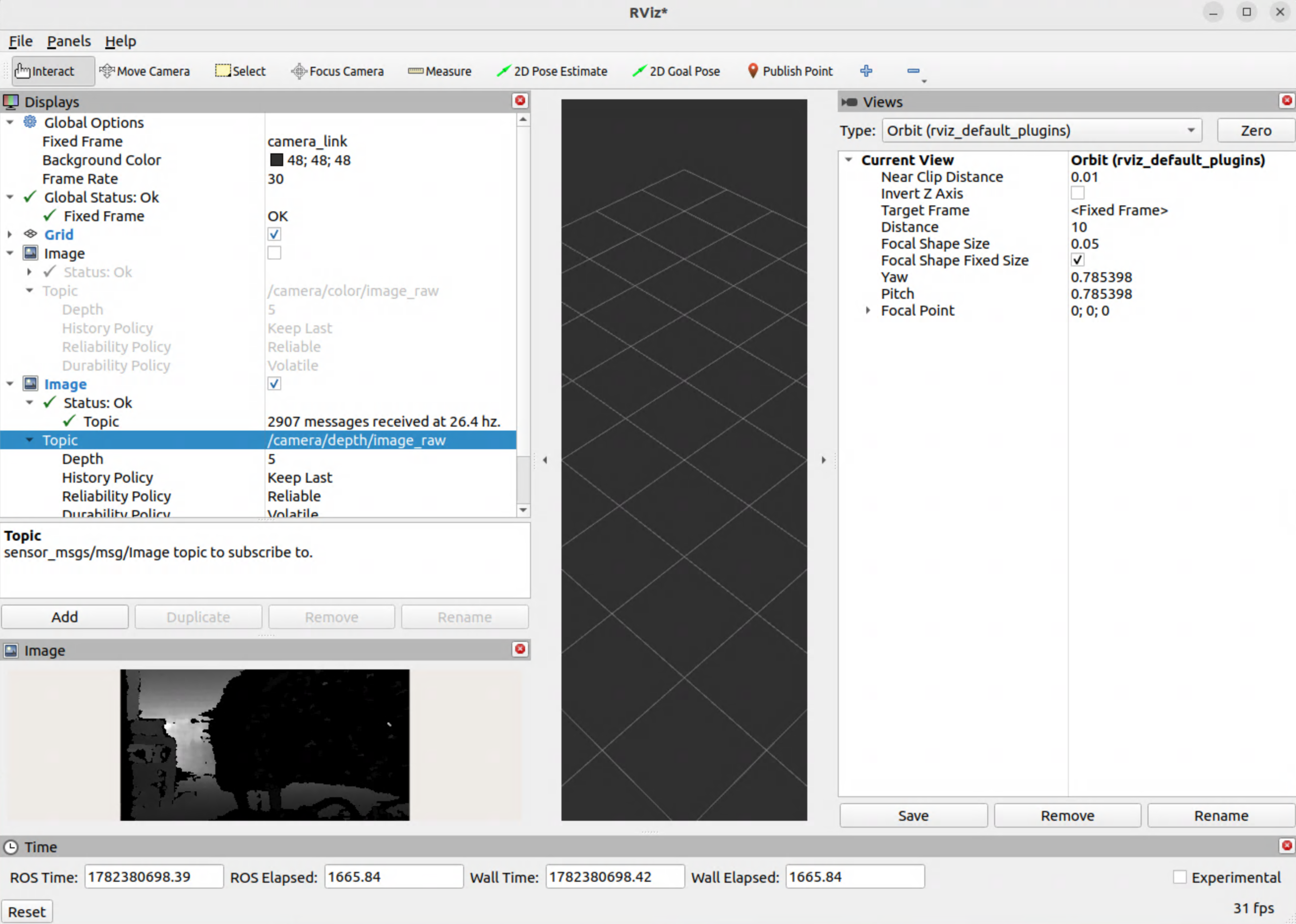Click the Add display button
Screen dimensions: 1296x924
pos(64,617)
